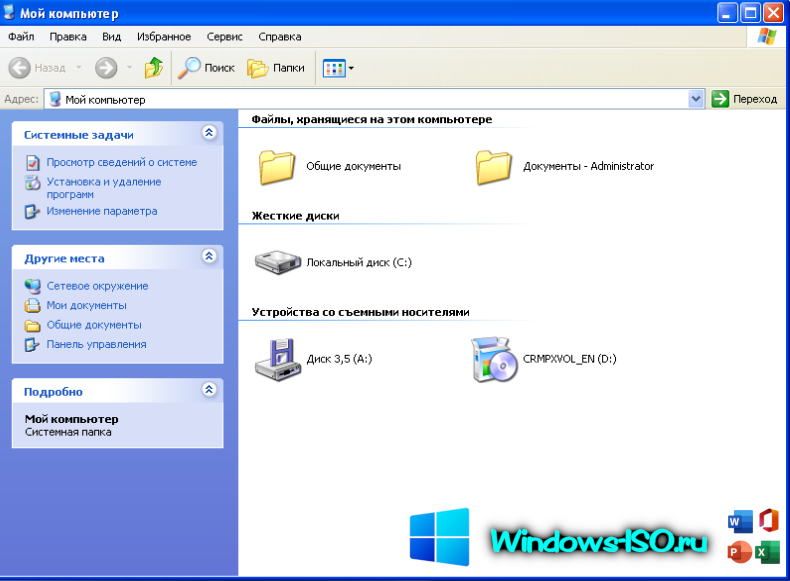Viewport: 790px width, 581px height.
Task: Click the network places icon
Action: [x=33, y=286]
